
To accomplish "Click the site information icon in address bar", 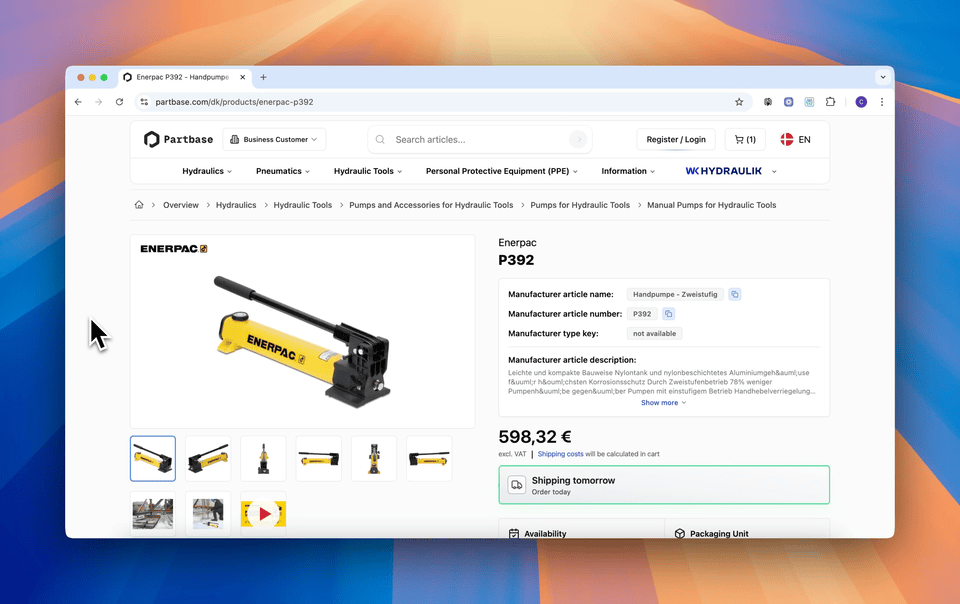I will (x=144, y=102).
